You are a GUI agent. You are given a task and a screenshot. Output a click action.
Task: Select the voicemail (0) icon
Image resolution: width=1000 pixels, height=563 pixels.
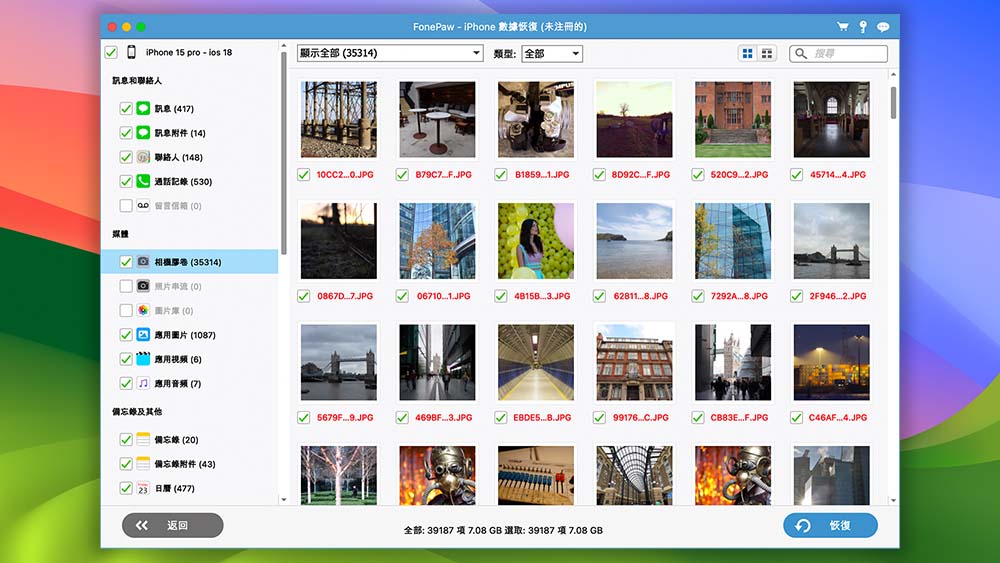143,205
